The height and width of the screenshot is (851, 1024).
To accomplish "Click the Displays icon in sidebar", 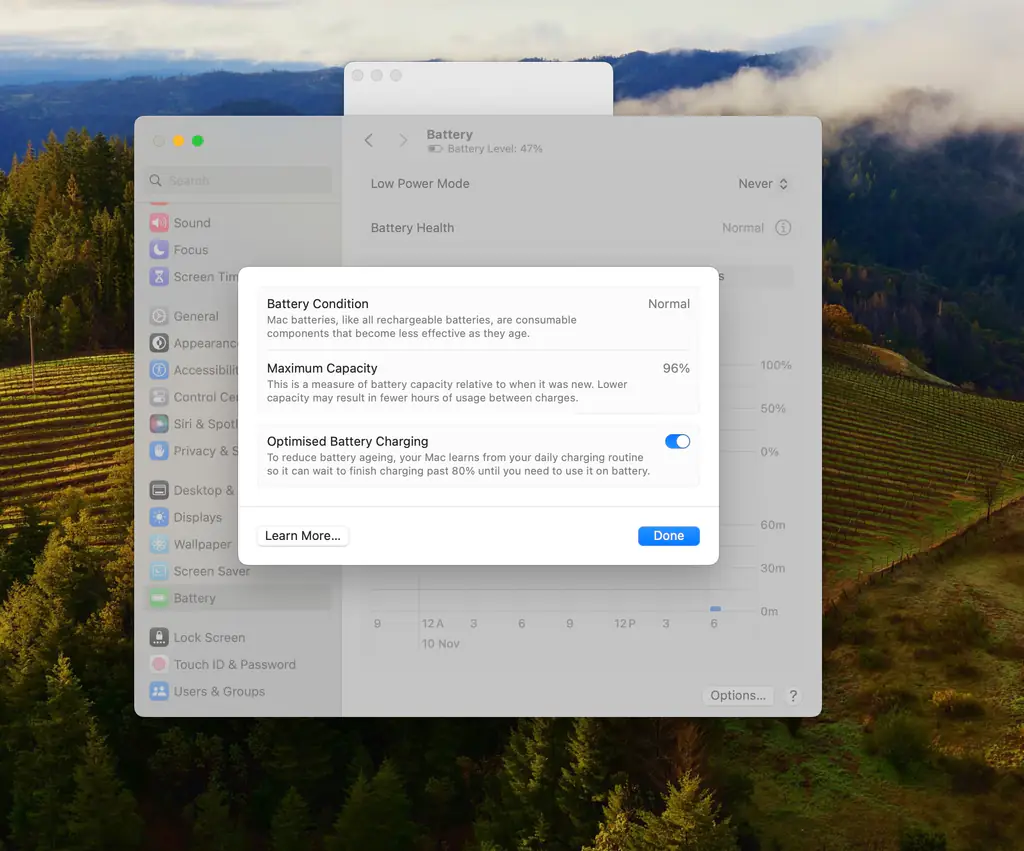I will tap(159, 517).
